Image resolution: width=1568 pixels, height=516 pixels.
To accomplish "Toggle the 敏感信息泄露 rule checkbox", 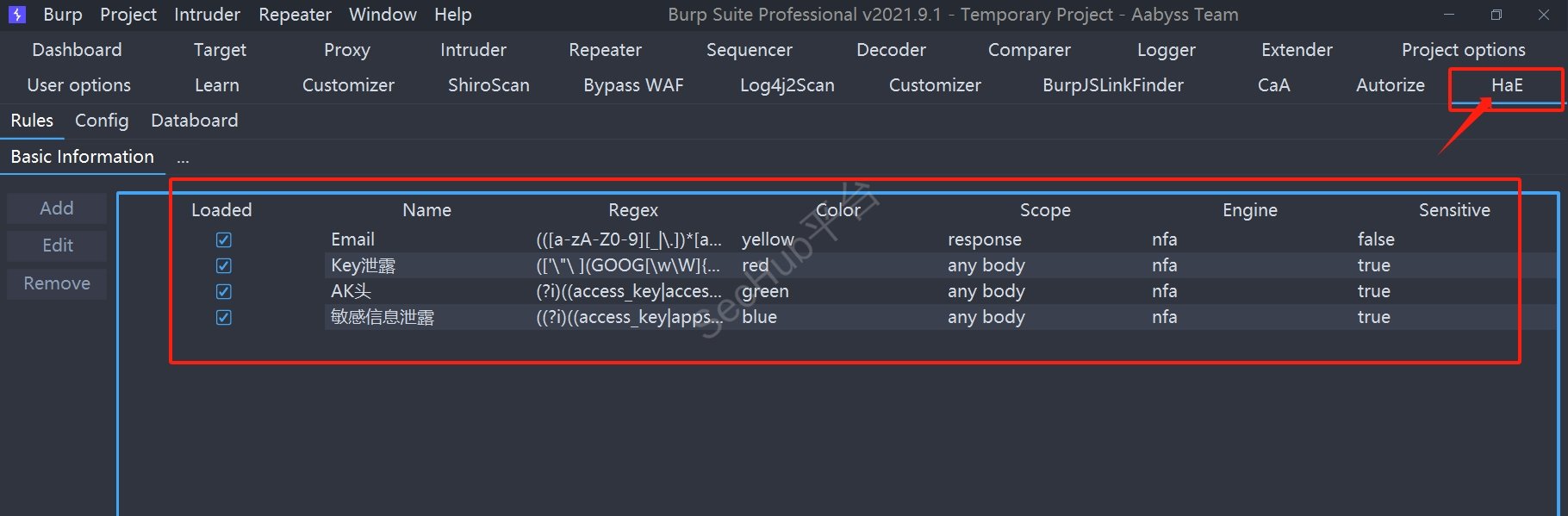I will pos(223,317).
